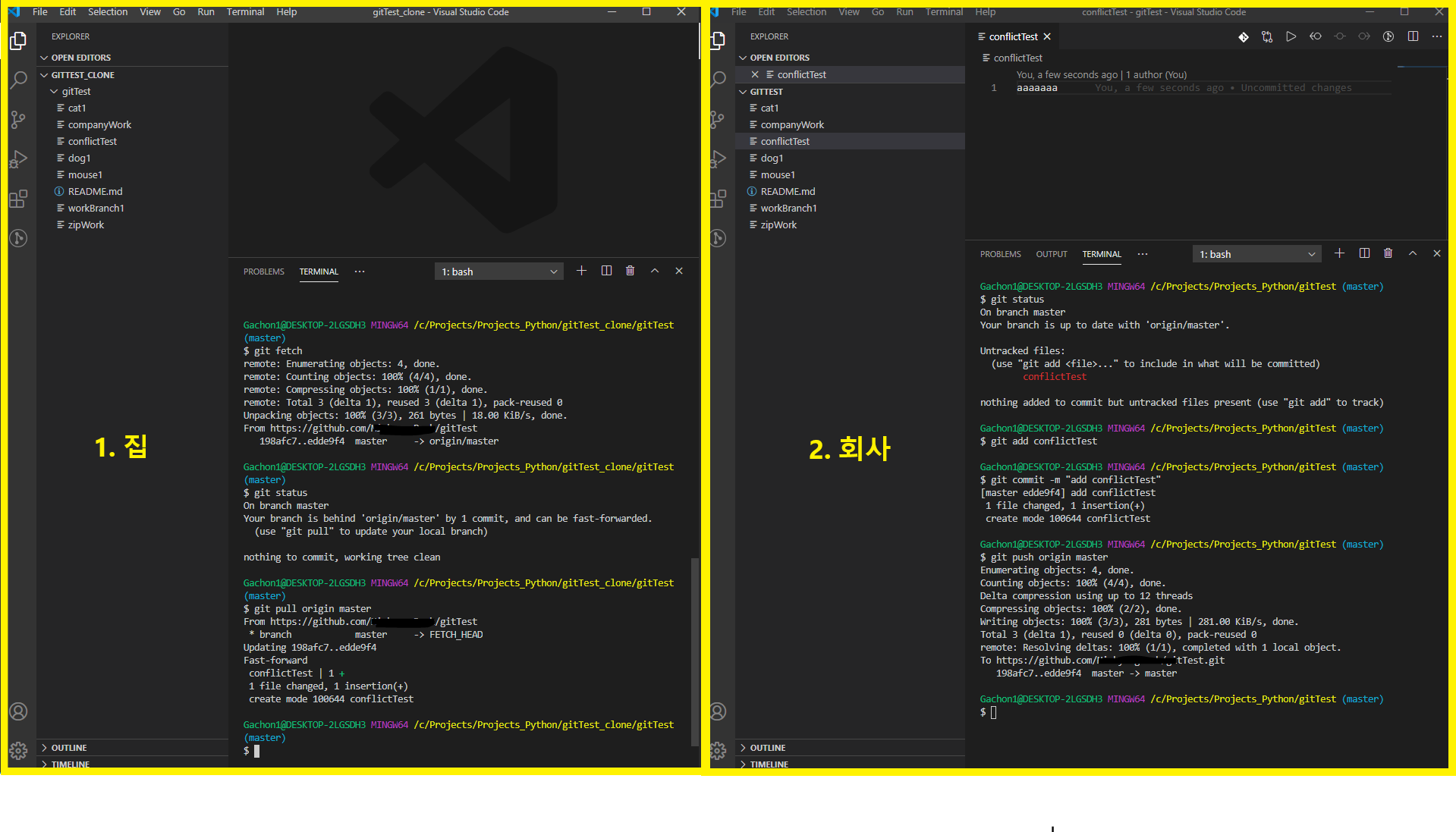1456x832 pixels.
Task: Open Git source control diamond icon in editor toolbar
Action: [1244, 36]
